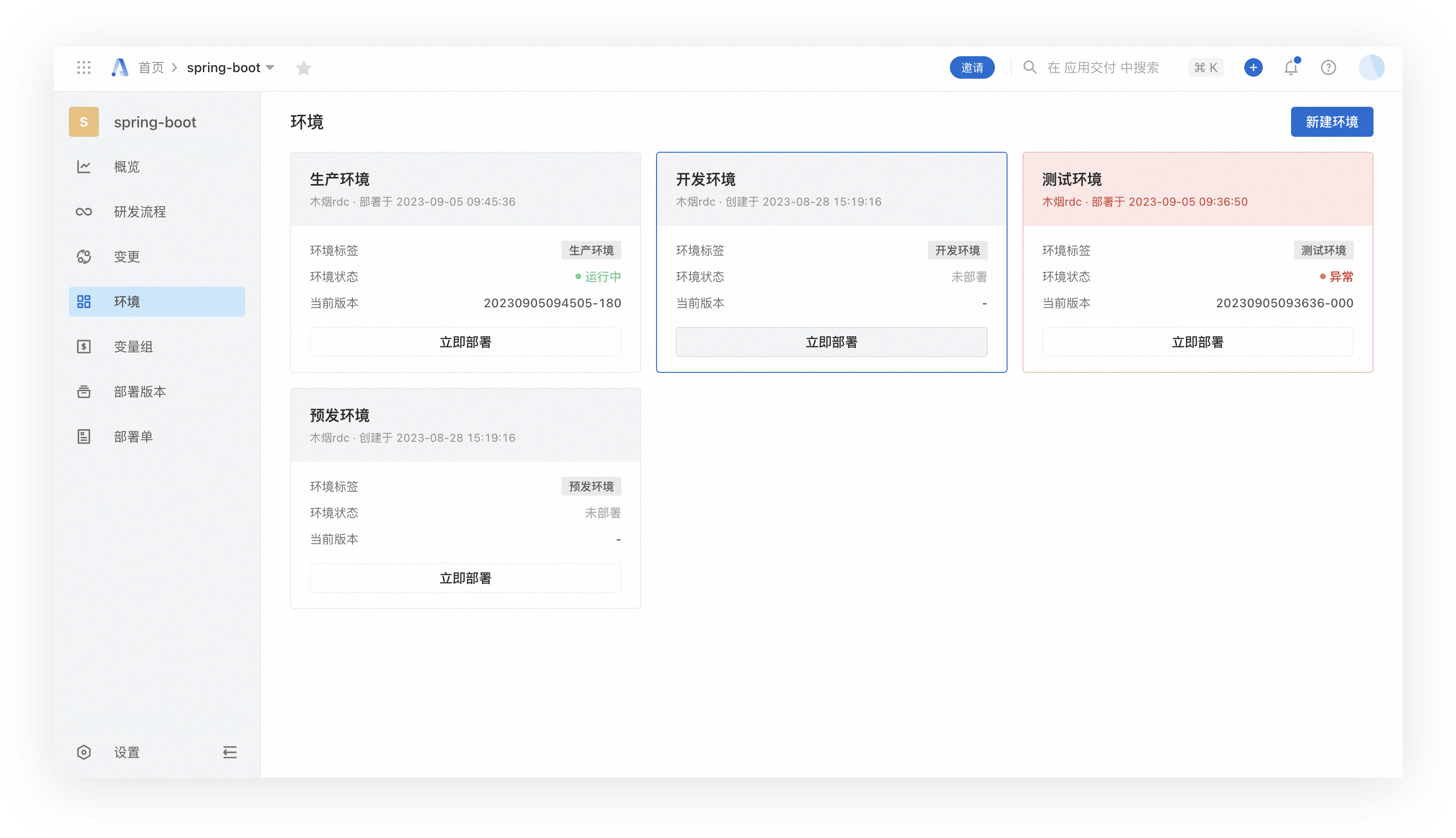Viewport: 1456px width, 838px height.
Task: Open the 测试环境 card title
Action: tap(1071, 179)
